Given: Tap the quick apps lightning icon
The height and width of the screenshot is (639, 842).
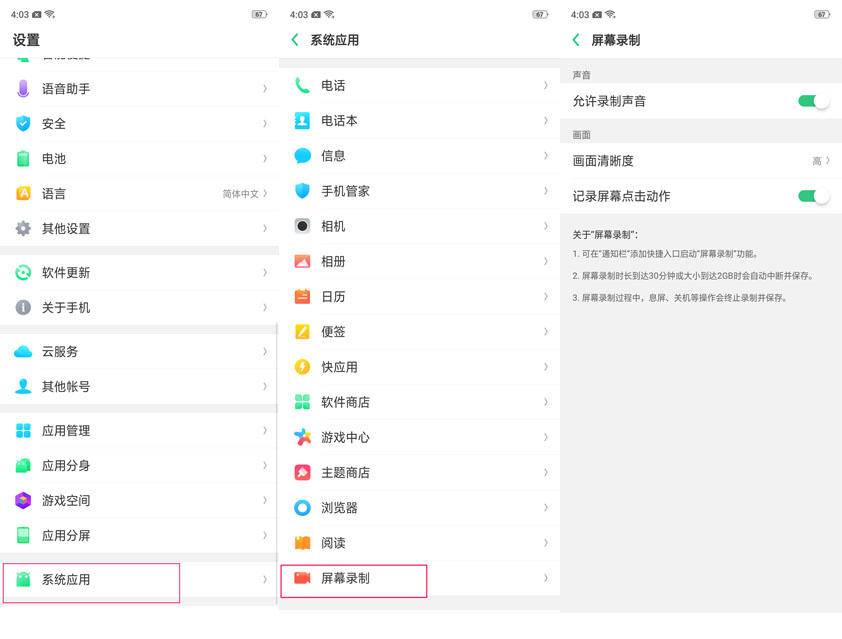Looking at the screenshot, I should [x=302, y=367].
